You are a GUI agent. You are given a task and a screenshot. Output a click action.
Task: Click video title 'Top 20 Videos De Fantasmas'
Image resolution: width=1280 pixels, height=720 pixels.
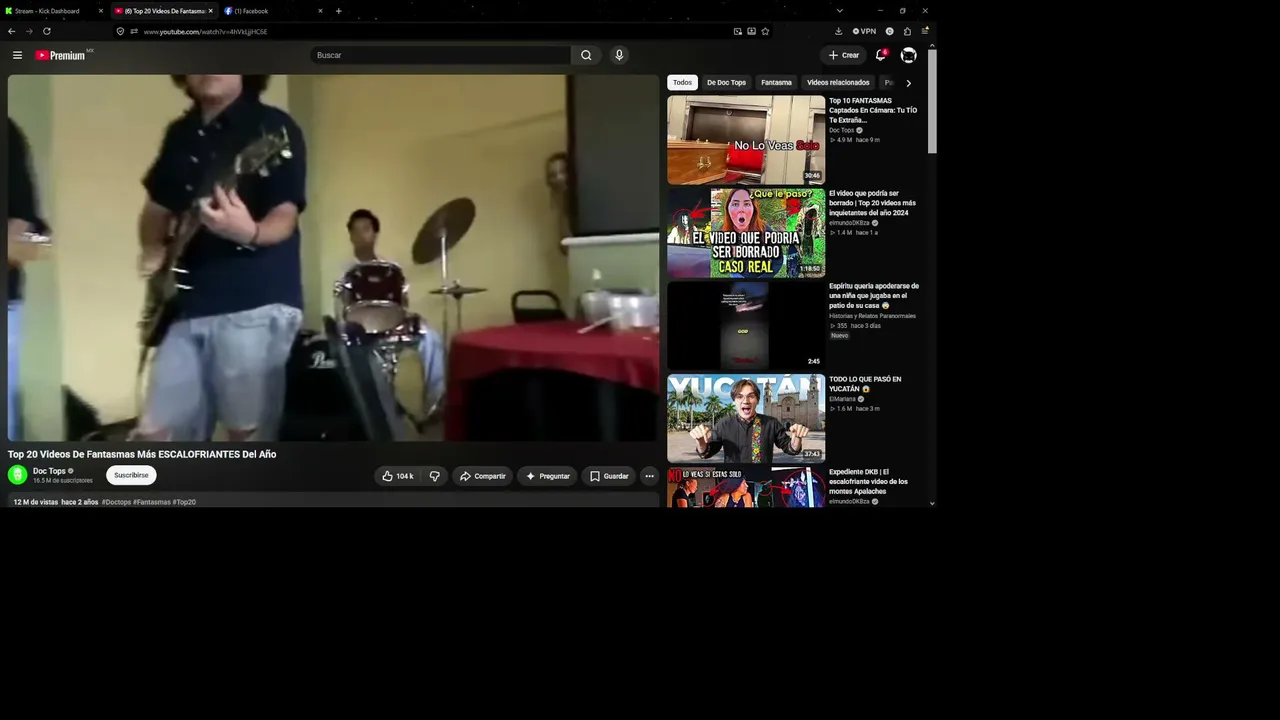(142, 454)
